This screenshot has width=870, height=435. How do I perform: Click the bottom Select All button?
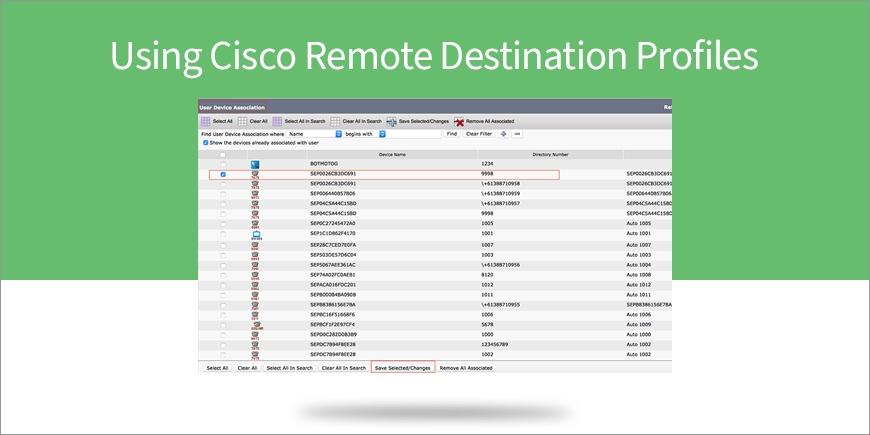218,368
